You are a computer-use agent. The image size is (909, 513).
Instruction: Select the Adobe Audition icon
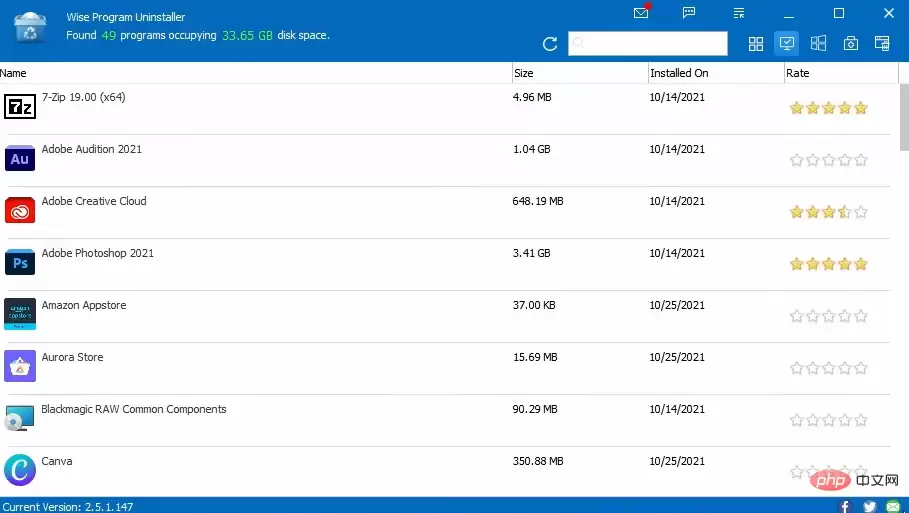pyautogui.click(x=20, y=158)
